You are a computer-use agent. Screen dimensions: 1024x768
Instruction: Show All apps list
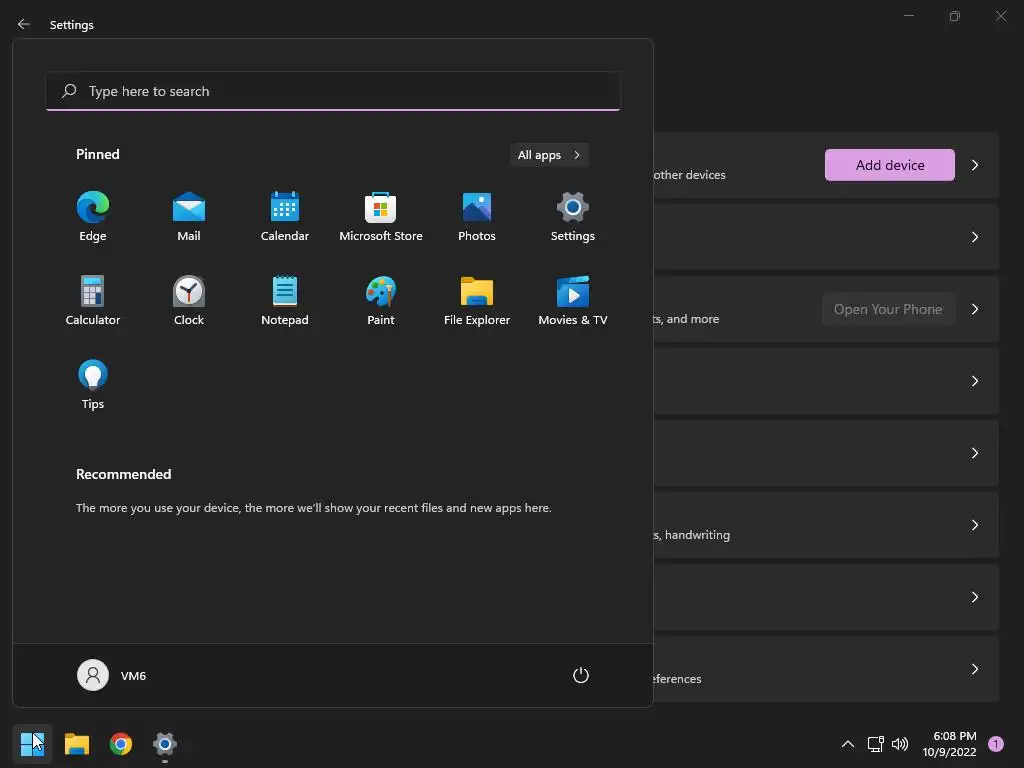click(549, 155)
